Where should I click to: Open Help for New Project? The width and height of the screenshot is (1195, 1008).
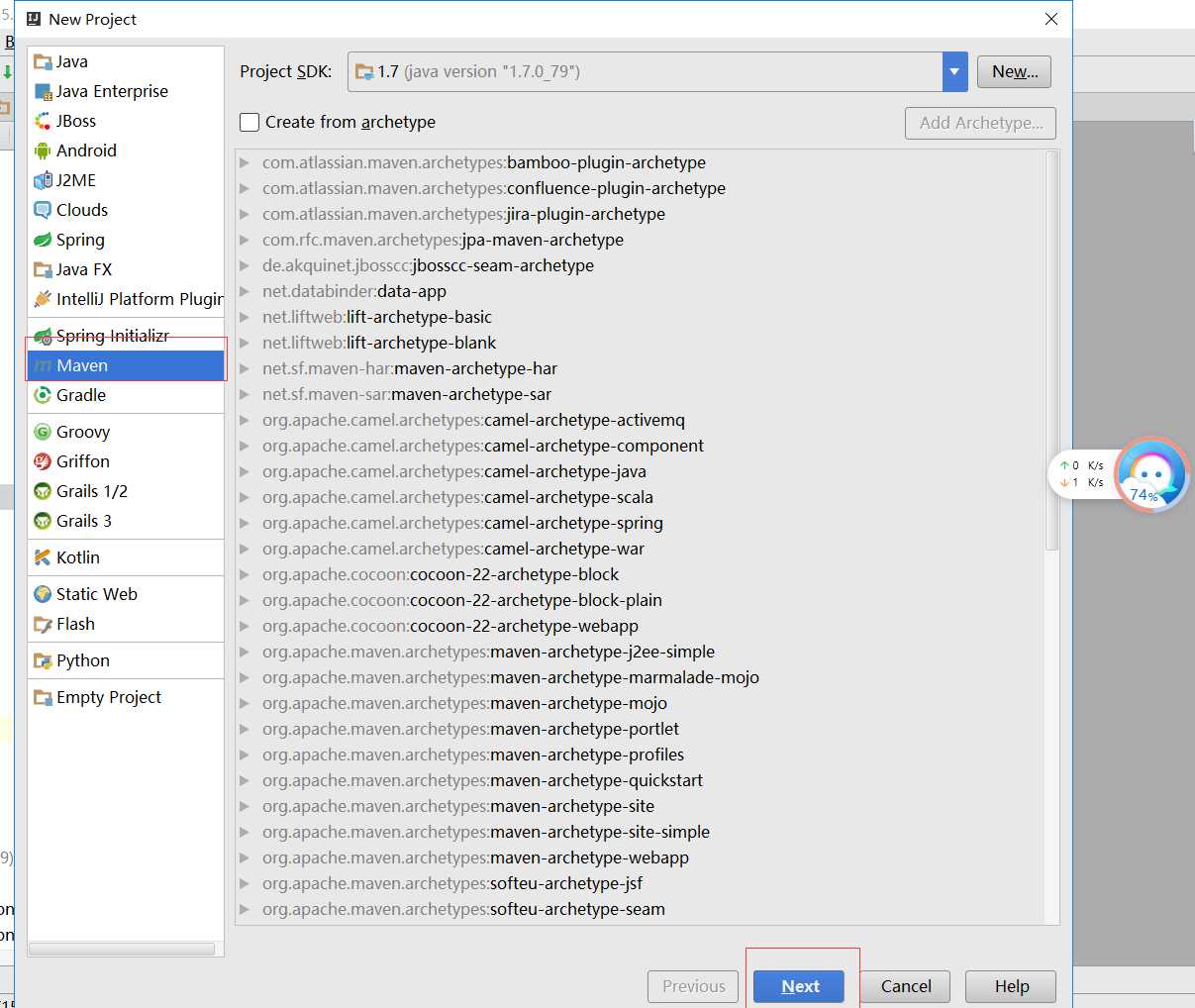coord(1011,986)
